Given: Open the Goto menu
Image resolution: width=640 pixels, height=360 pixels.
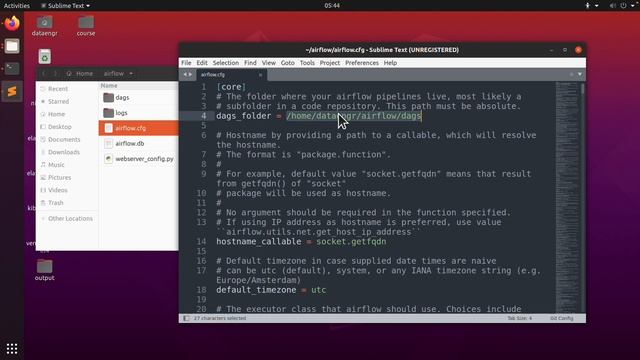Looking at the screenshot, I should tap(287, 63).
